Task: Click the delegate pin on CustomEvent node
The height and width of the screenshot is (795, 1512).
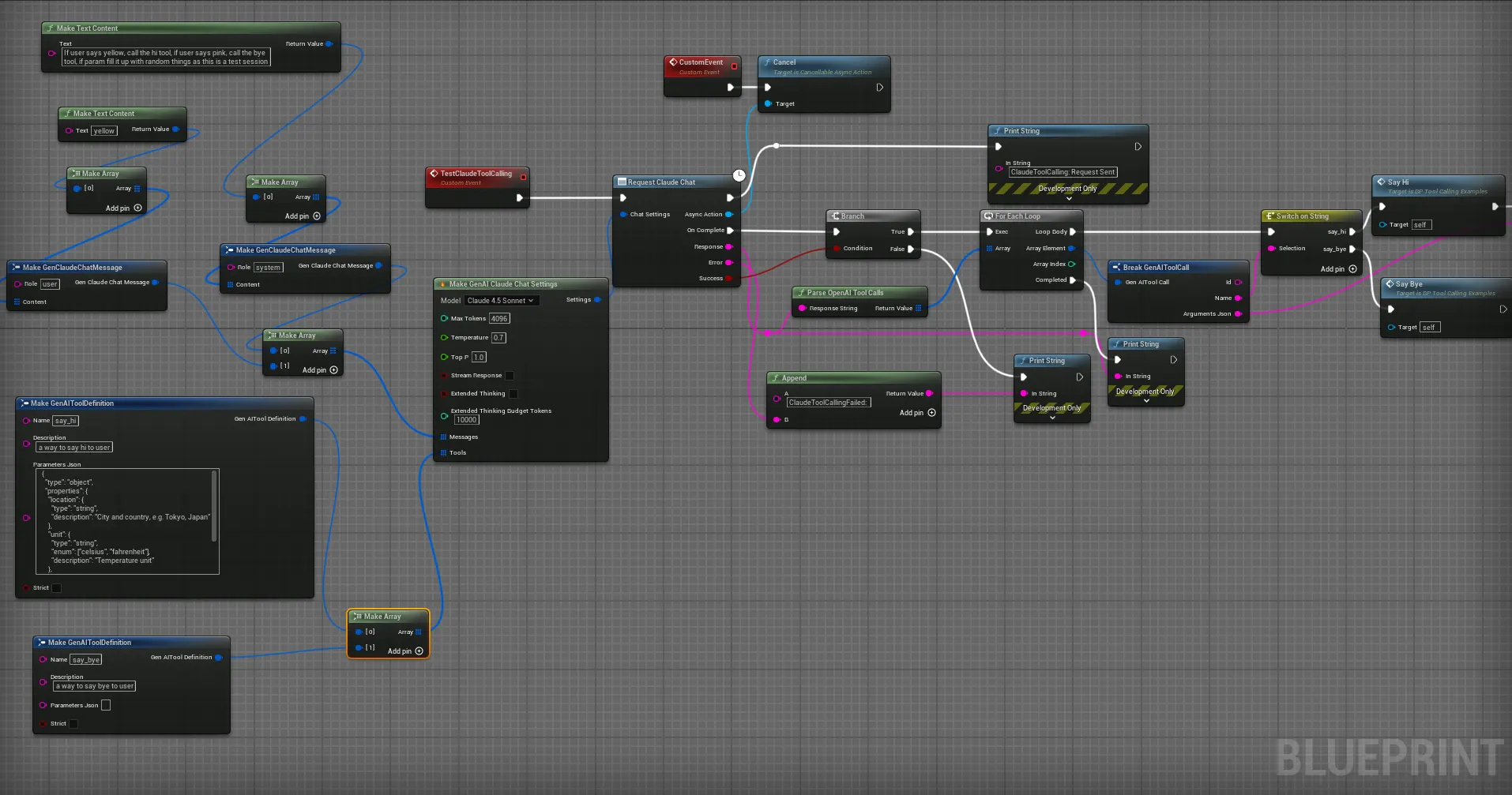Action: click(734, 66)
